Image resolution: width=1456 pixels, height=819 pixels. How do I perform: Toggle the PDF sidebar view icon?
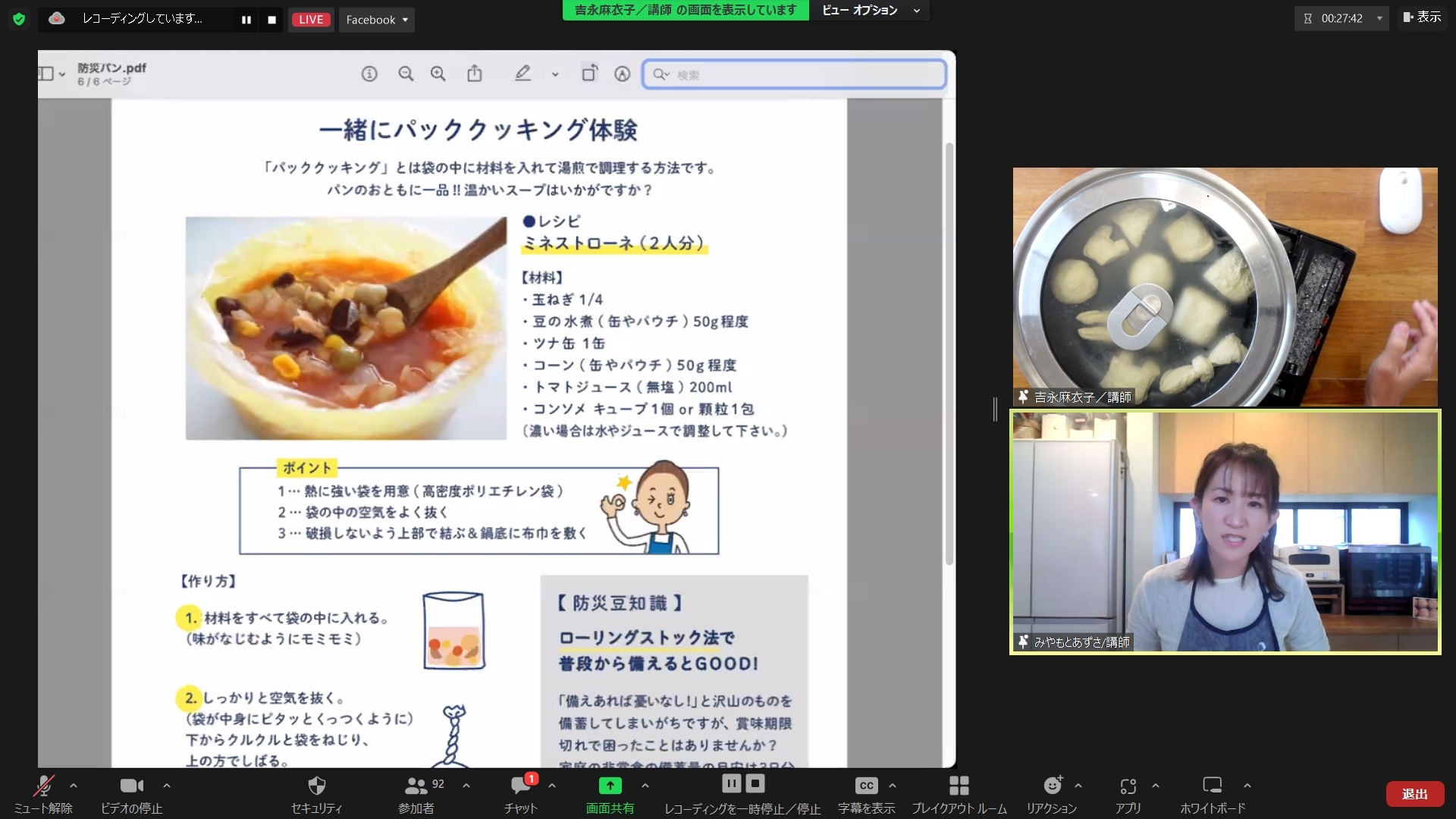point(45,74)
